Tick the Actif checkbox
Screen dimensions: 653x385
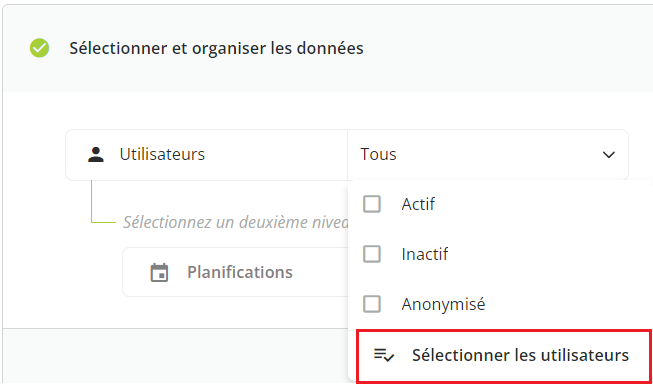pyautogui.click(x=371, y=204)
